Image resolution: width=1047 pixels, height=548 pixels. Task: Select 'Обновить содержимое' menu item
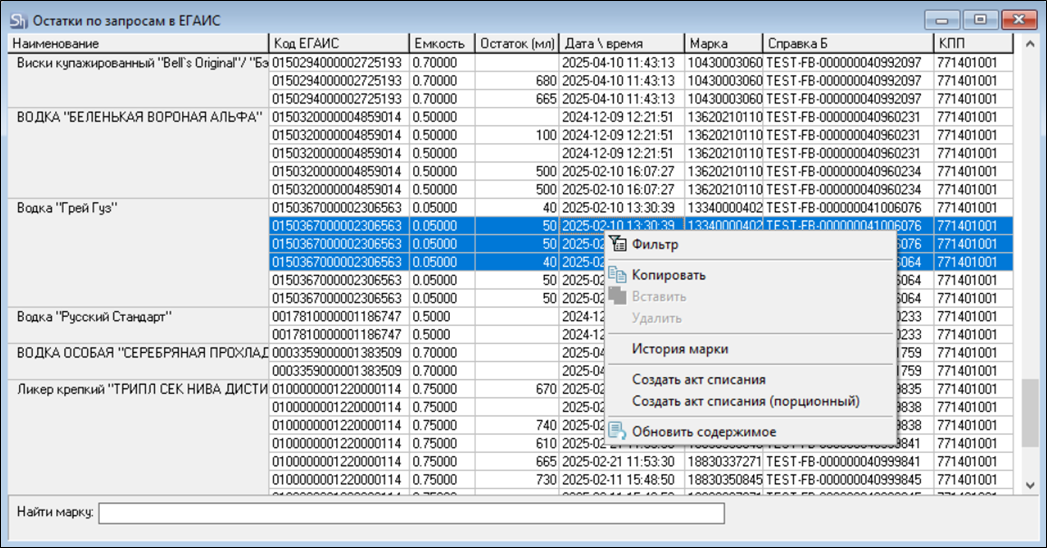[703, 431]
